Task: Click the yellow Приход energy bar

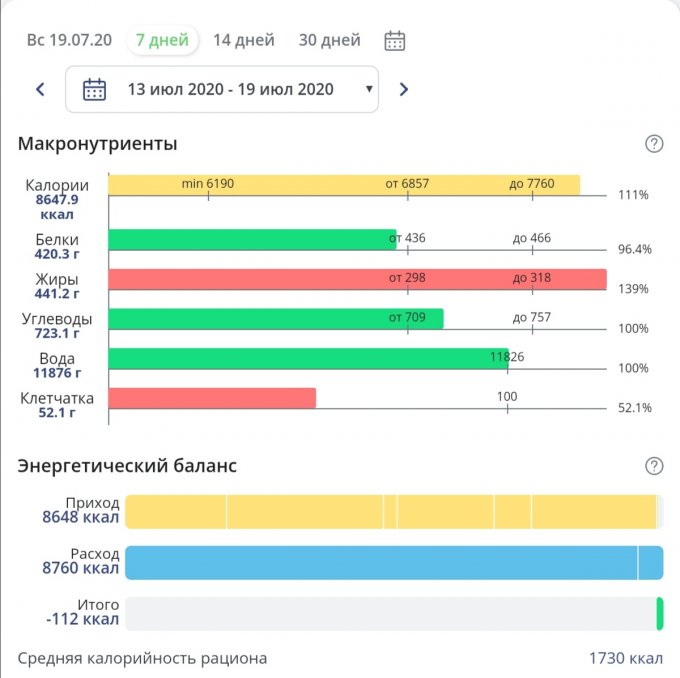Action: coord(390,511)
